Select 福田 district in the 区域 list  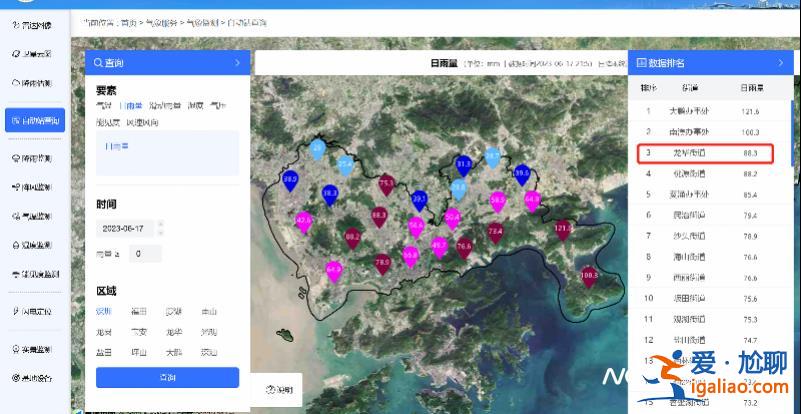pyautogui.click(x=139, y=311)
